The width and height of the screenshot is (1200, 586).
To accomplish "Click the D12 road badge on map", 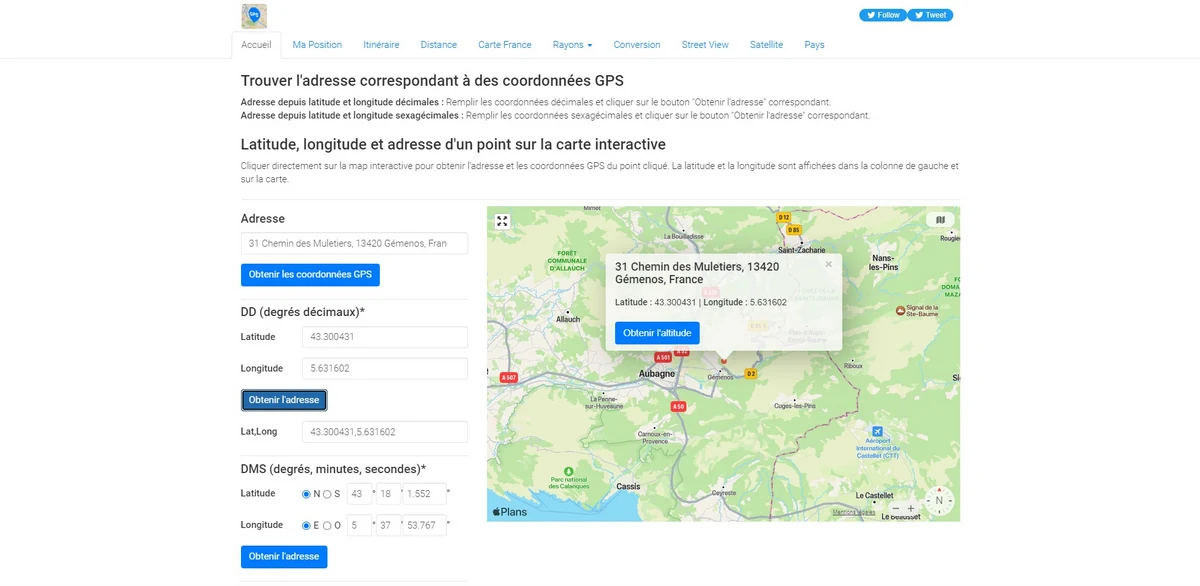I will coord(784,217).
